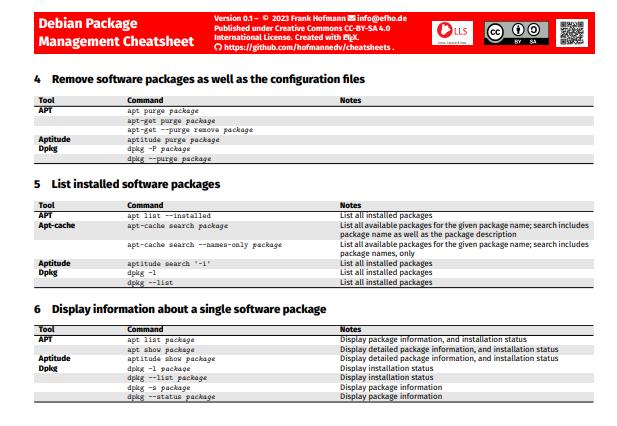Click the 'apt-cache search package' command
This screenshot has width=617, height=426.
[177, 226]
